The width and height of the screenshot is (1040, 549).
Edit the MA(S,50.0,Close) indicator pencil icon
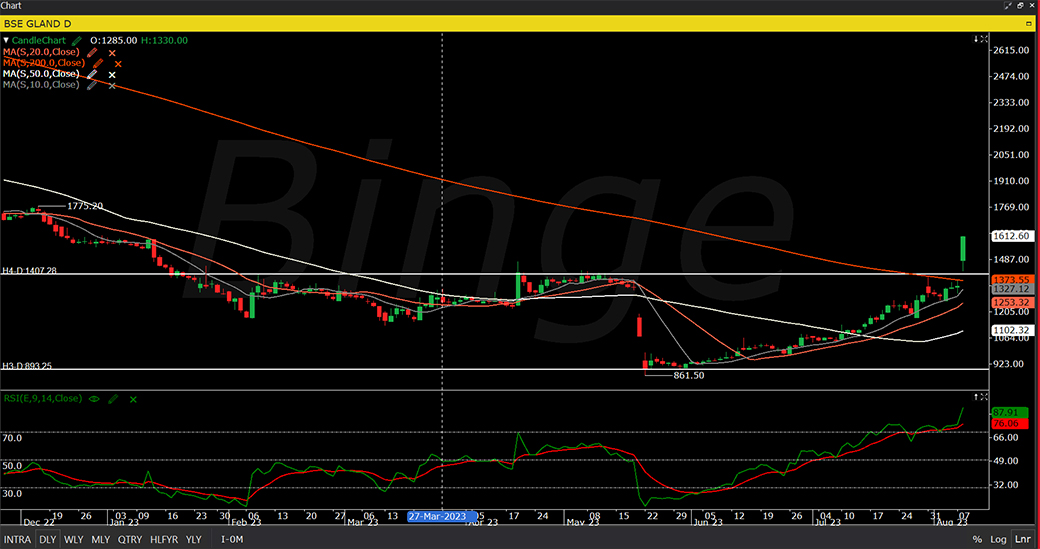92,74
